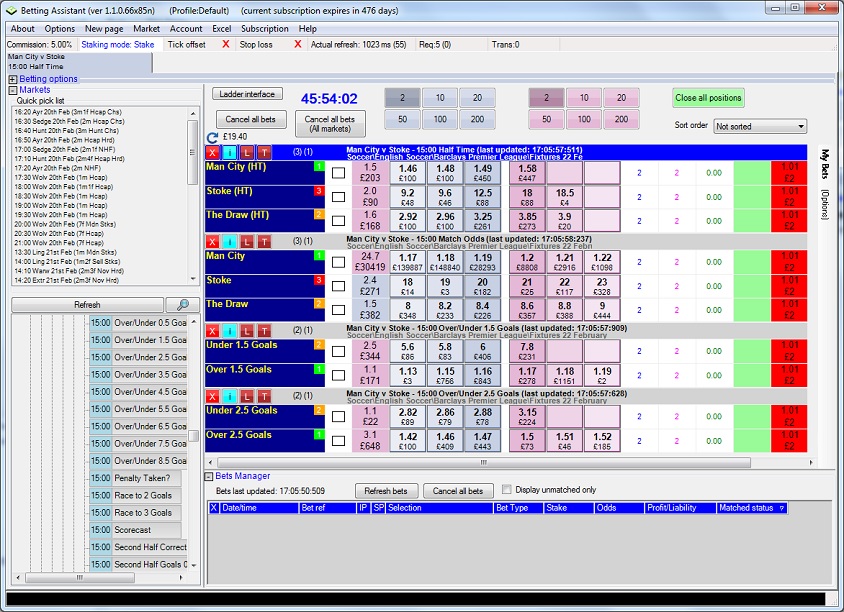Click T icon on Over/Under 1.5 Goals header
The image size is (844, 612).
pos(264,330)
